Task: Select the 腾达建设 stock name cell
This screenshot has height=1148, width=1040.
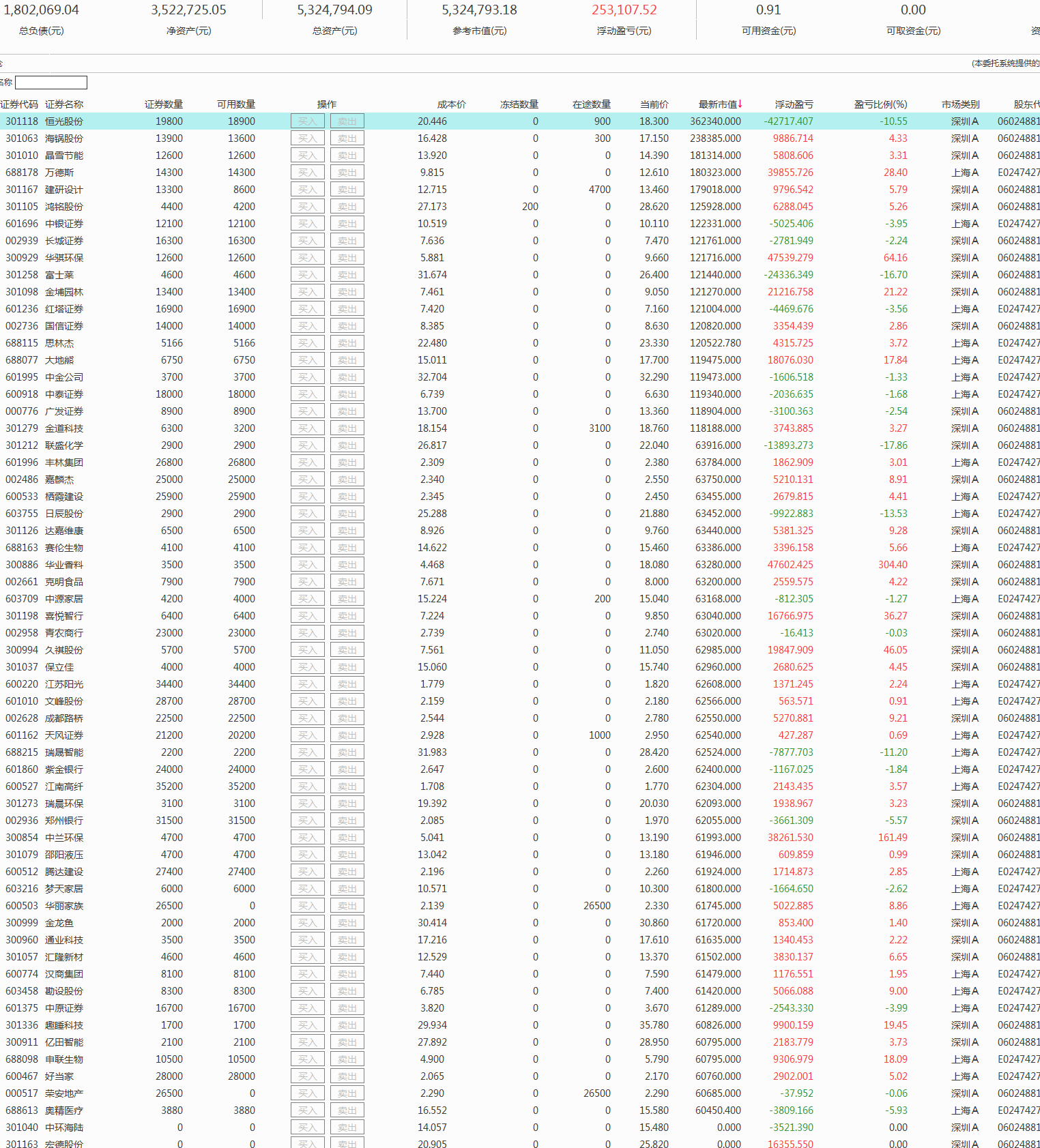Action: (64, 872)
